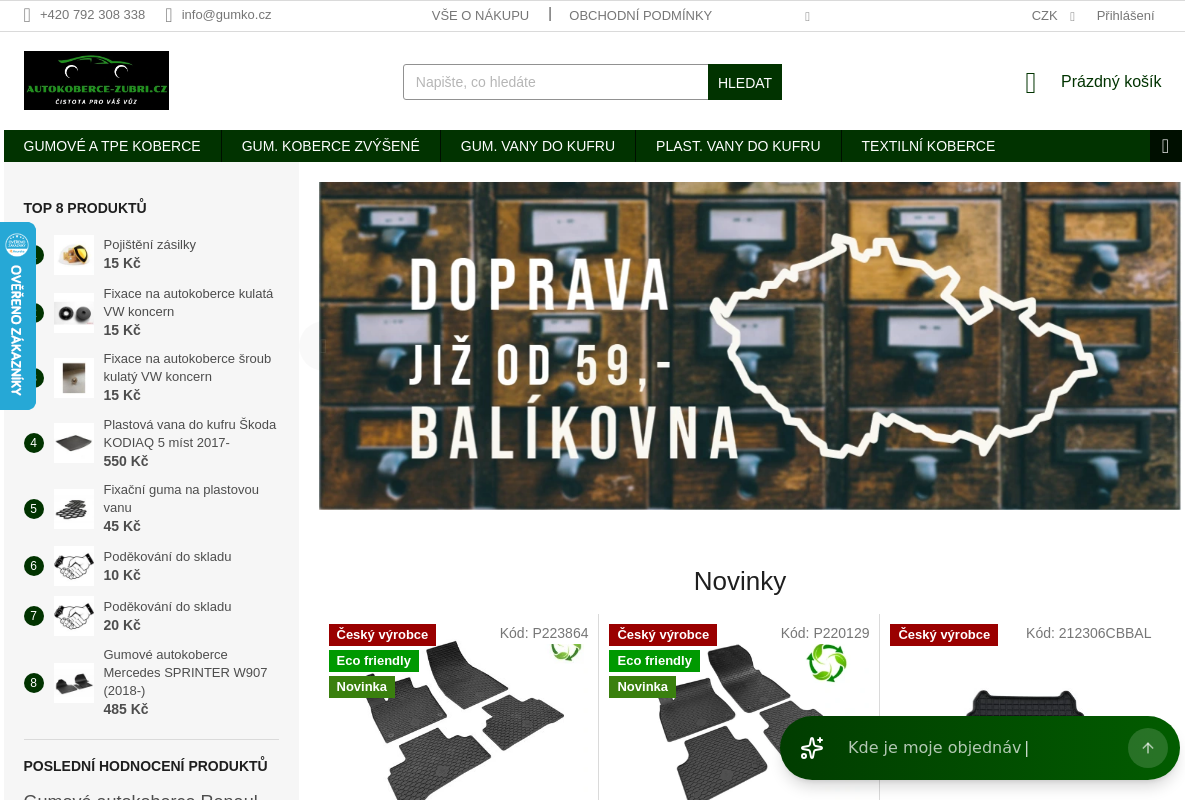Open Mercedes SPRINTER W907 koberce thumbnail
The height and width of the screenshot is (800, 1200).
coord(74,683)
